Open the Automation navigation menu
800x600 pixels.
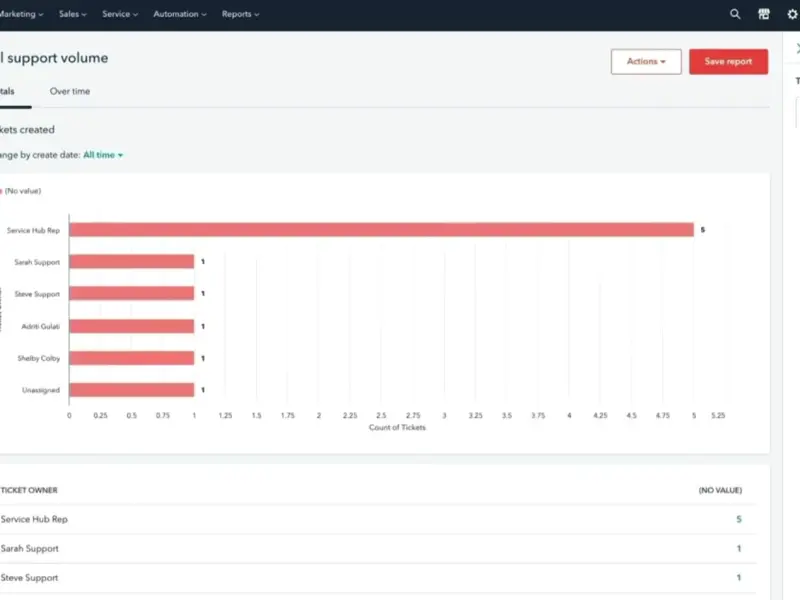[x=180, y=15]
